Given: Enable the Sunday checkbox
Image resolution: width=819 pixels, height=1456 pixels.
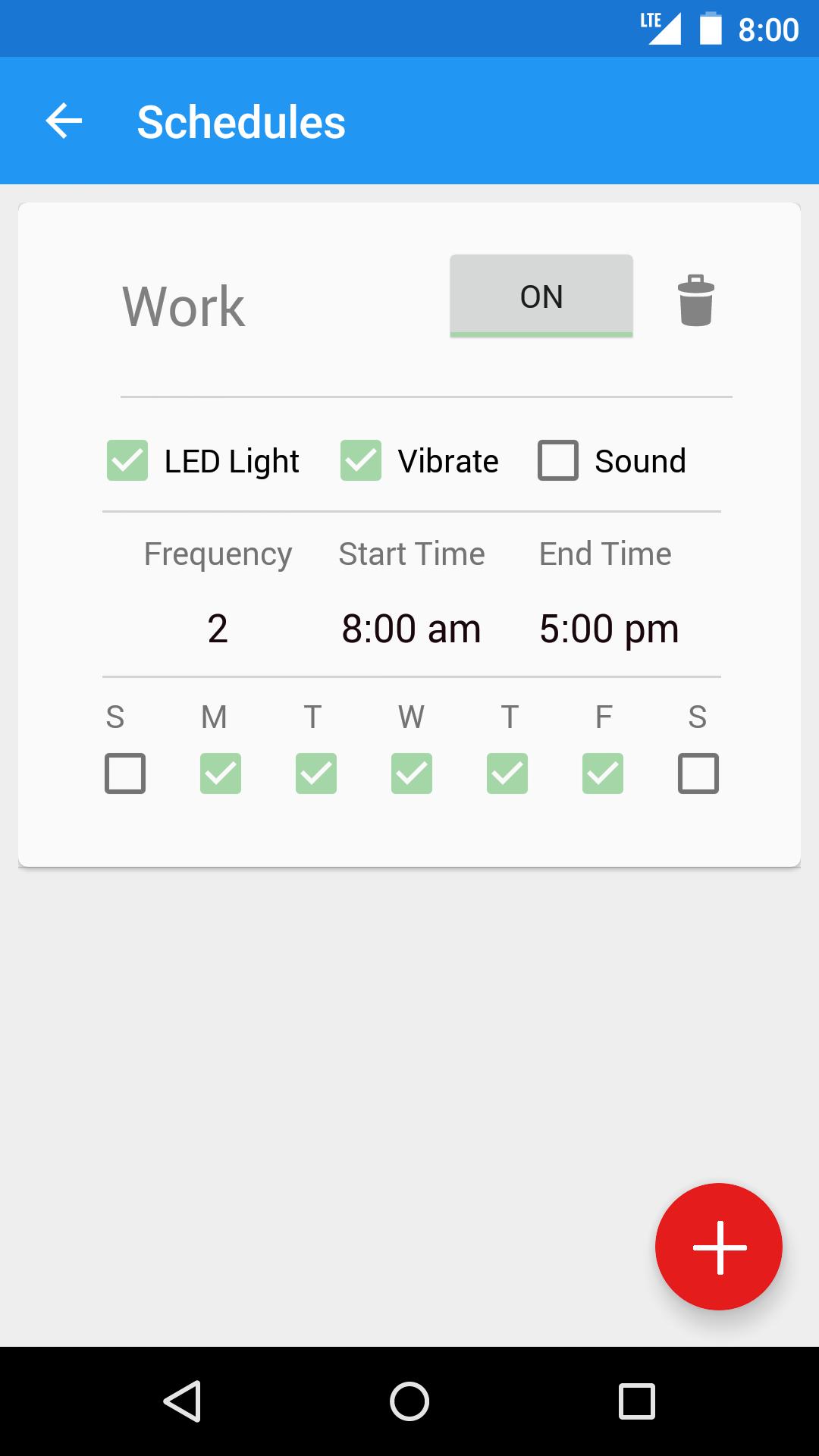Looking at the screenshot, I should point(125,773).
